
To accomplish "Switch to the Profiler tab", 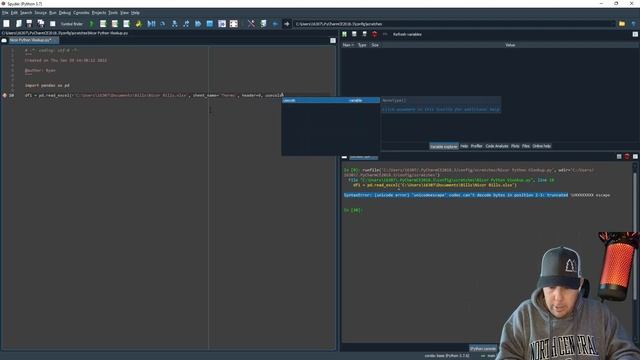I will (x=476, y=146).
